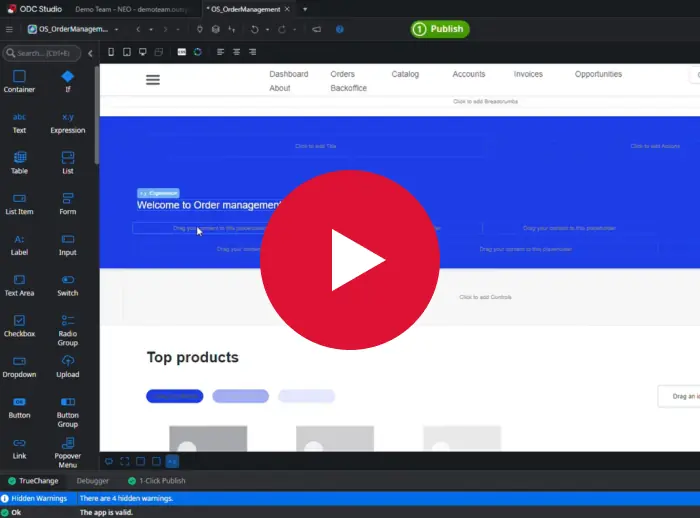This screenshot has width=700, height=518.
Task: Select the Form widget
Action: tap(67, 203)
